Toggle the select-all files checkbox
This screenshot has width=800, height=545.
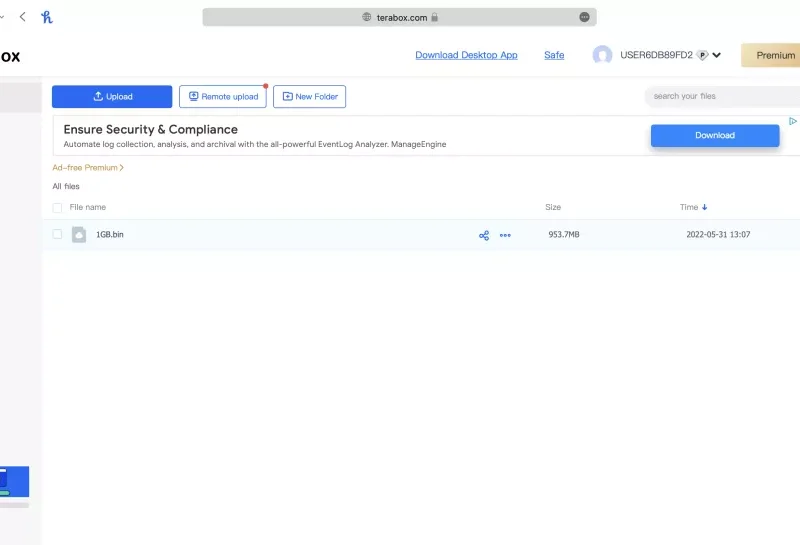57,207
